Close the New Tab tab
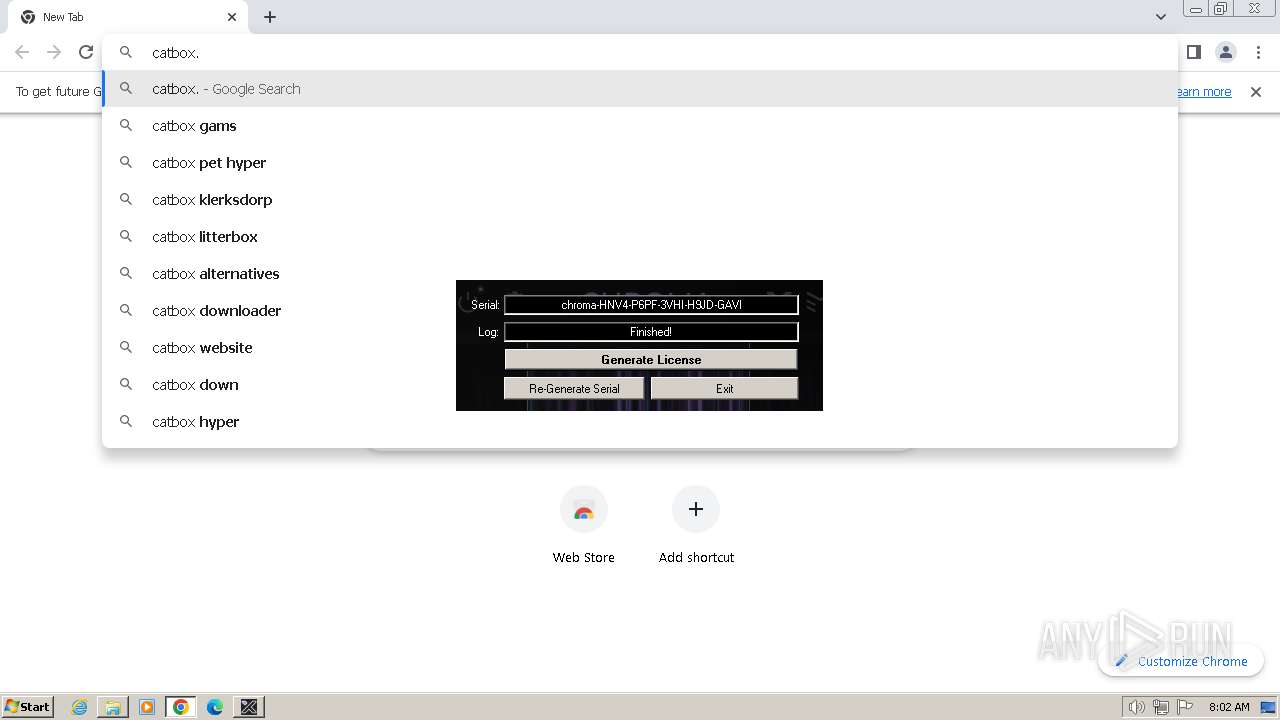The height and width of the screenshot is (720, 1280). 232,17
